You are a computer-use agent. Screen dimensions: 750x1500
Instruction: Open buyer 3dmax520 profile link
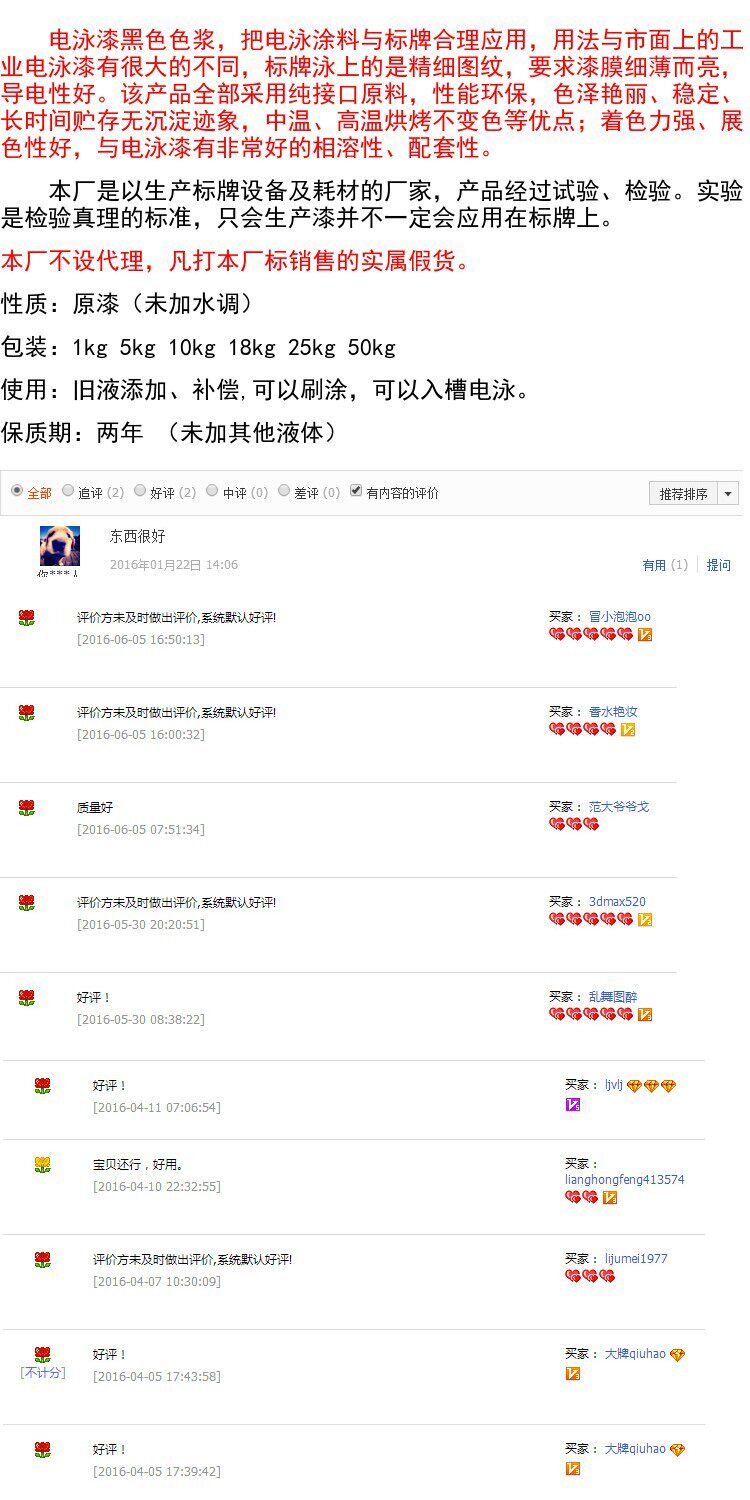point(617,902)
